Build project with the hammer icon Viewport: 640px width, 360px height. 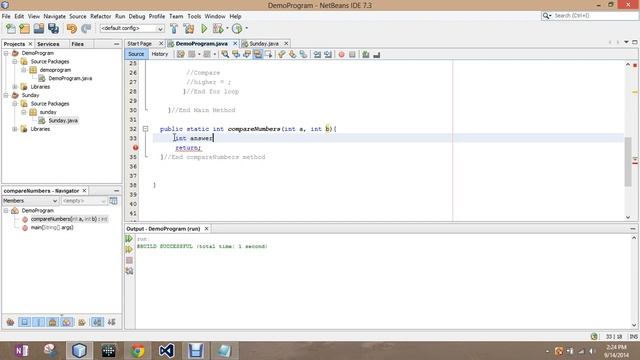[174, 29]
